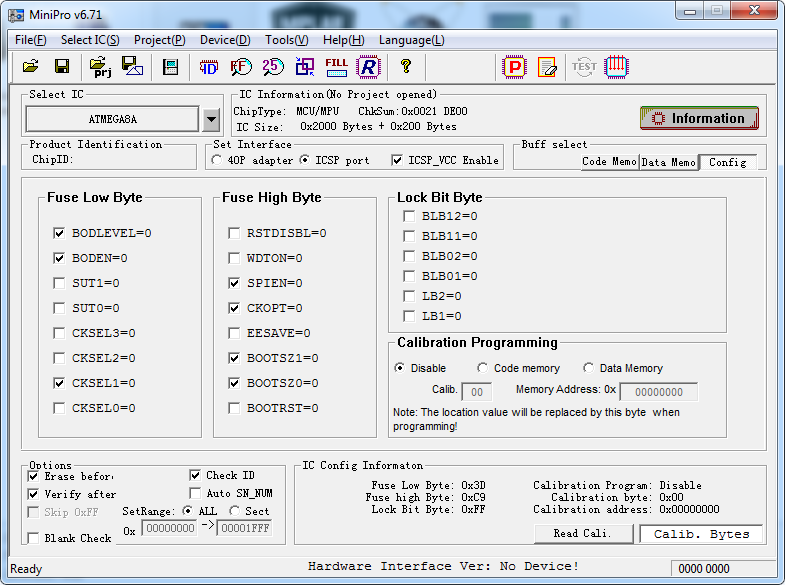Toggle the SPIEN=0 checkbox
This screenshot has width=785, height=585.
click(x=234, y=283)
